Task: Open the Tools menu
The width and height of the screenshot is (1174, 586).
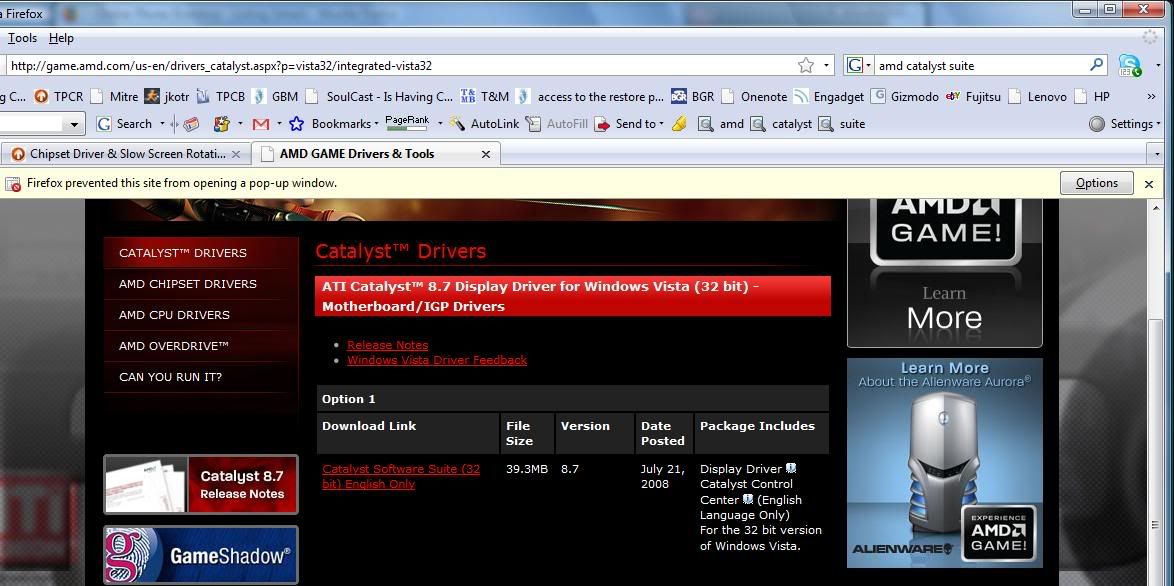Action: [22, 38]
